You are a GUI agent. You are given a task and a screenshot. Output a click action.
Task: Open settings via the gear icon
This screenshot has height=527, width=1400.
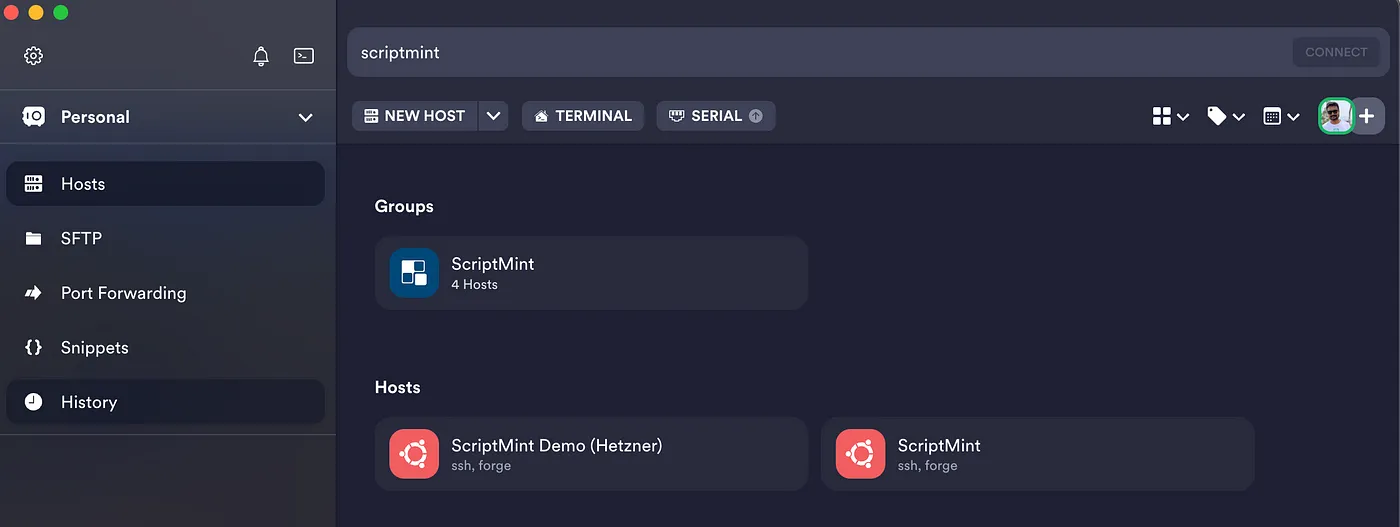[x=34, y=56]
